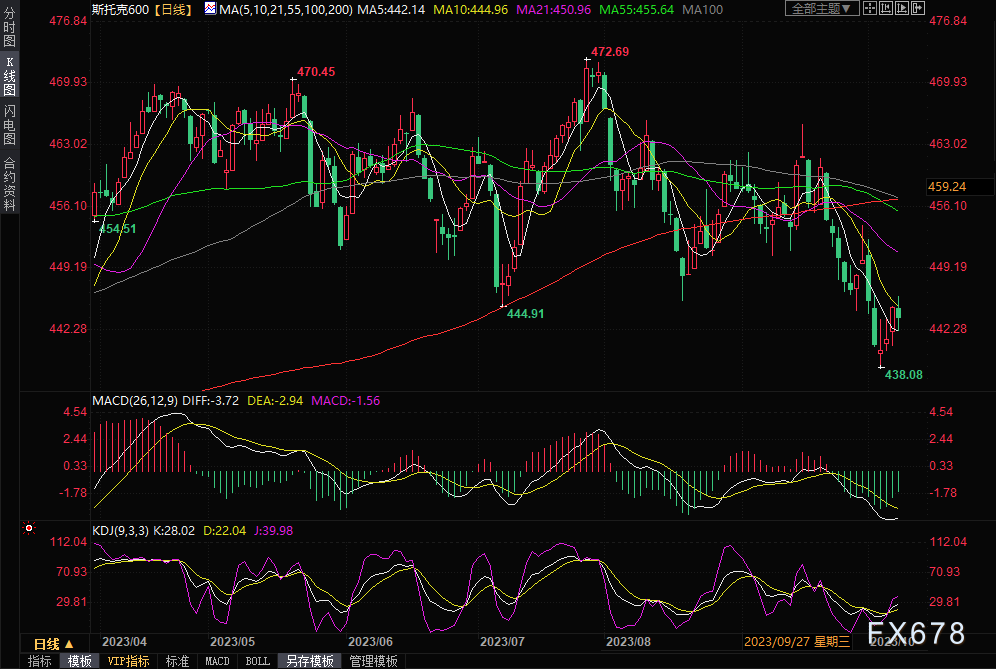The width and height of the screenshot is (996, 669).
Task: Expand the 全部主题 dropdown
Action: click(821, 8)
